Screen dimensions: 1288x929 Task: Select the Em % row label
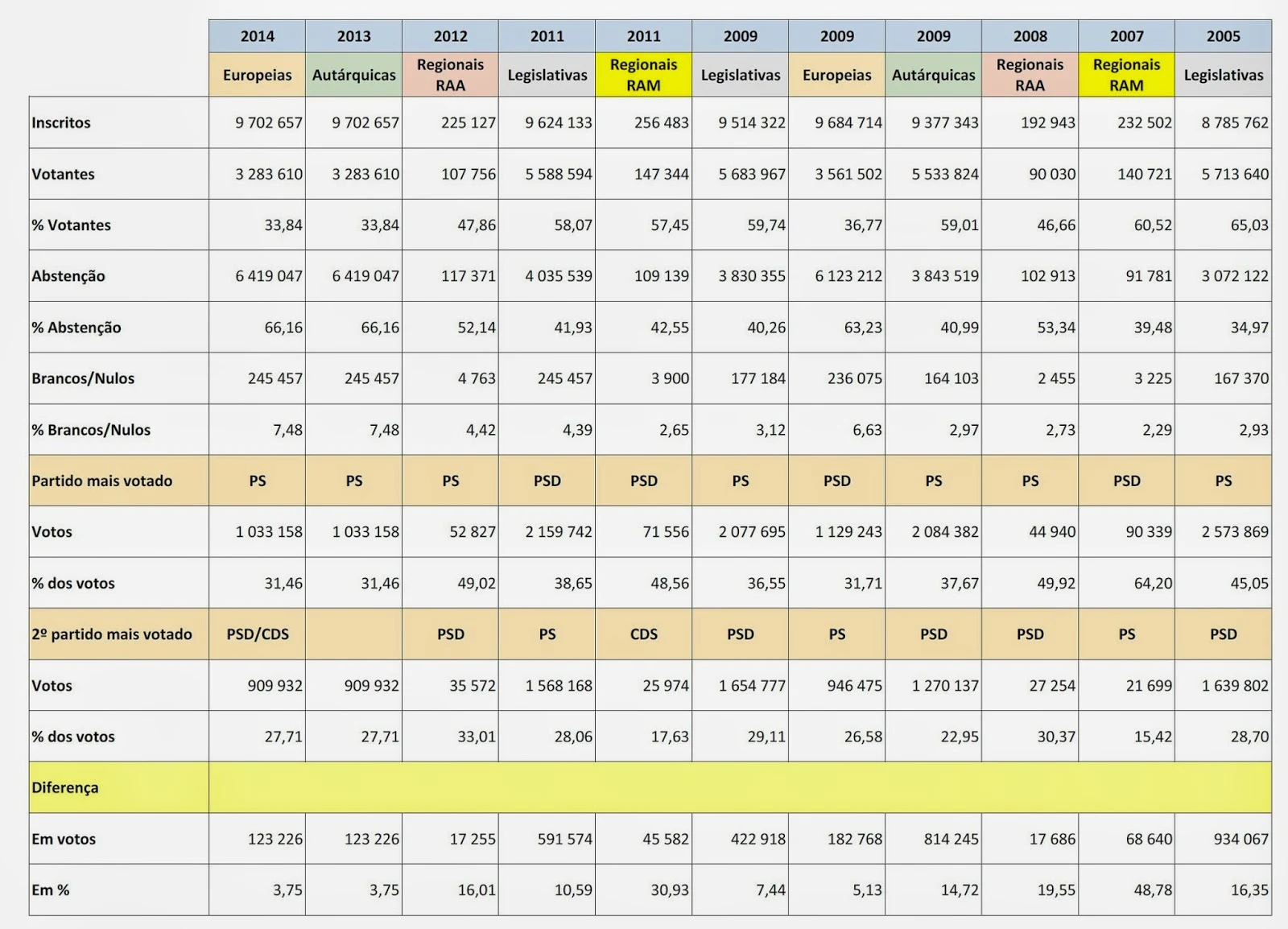click(x=51, y=890)
